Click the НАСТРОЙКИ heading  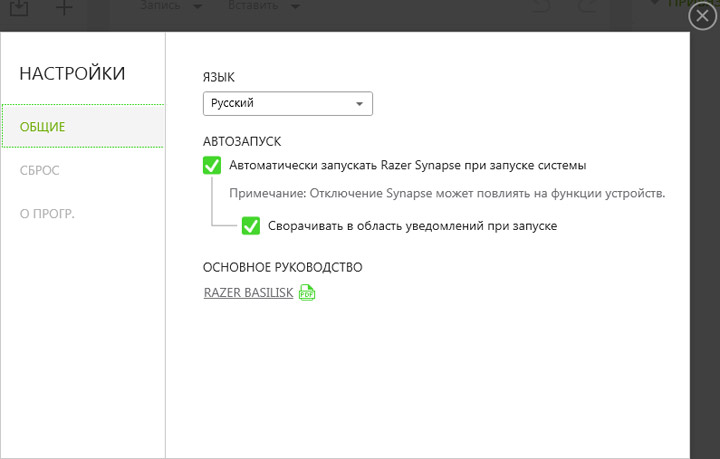click(x=72, y=73)
